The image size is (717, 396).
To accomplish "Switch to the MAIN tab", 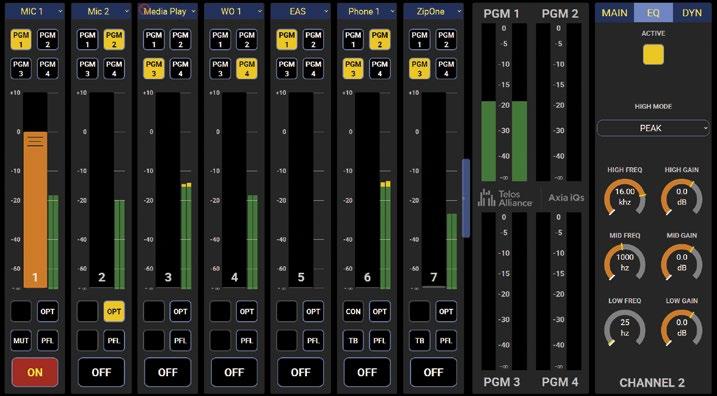I will [x=614, y=13].
